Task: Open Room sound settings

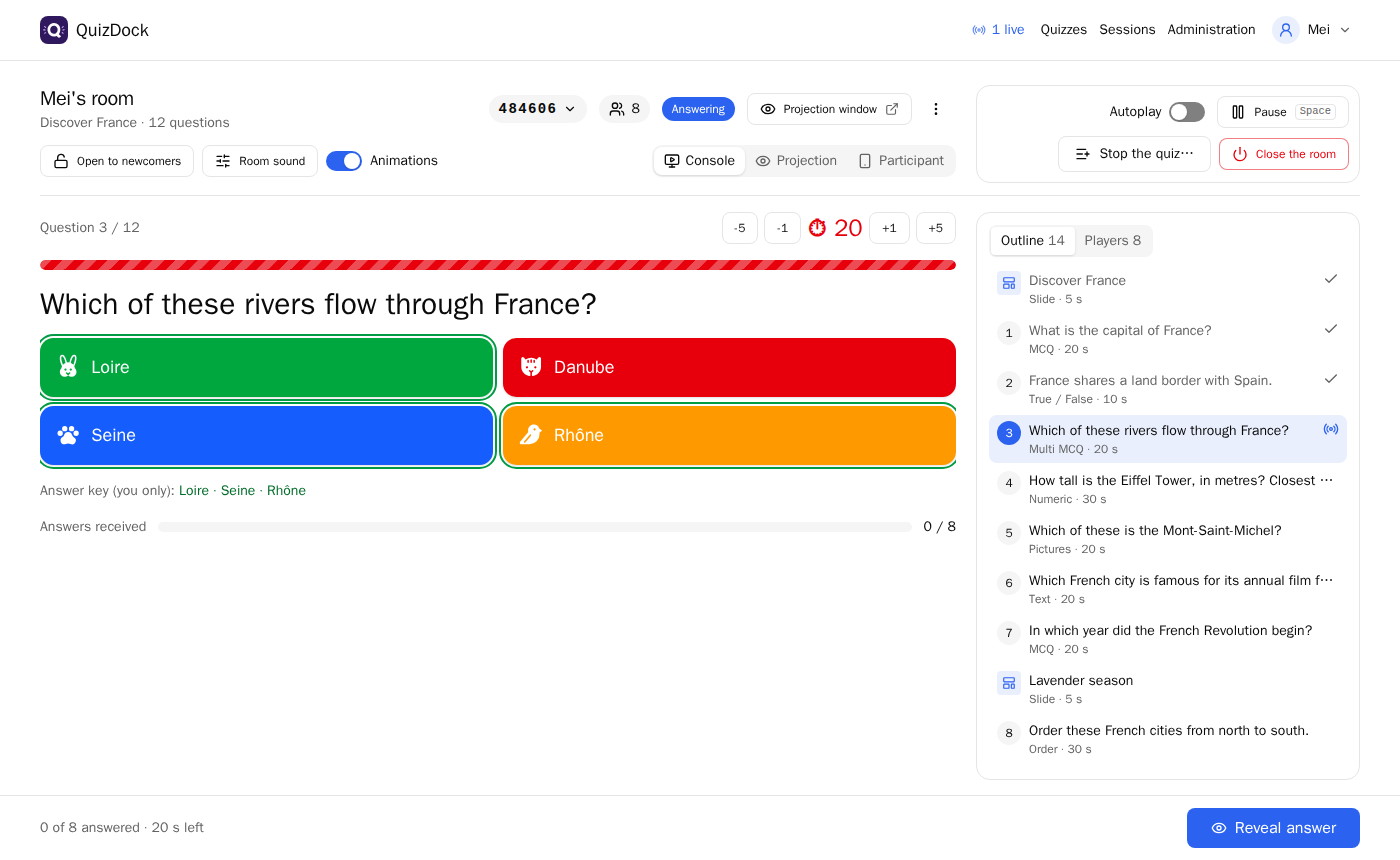Action: [260, 161]
